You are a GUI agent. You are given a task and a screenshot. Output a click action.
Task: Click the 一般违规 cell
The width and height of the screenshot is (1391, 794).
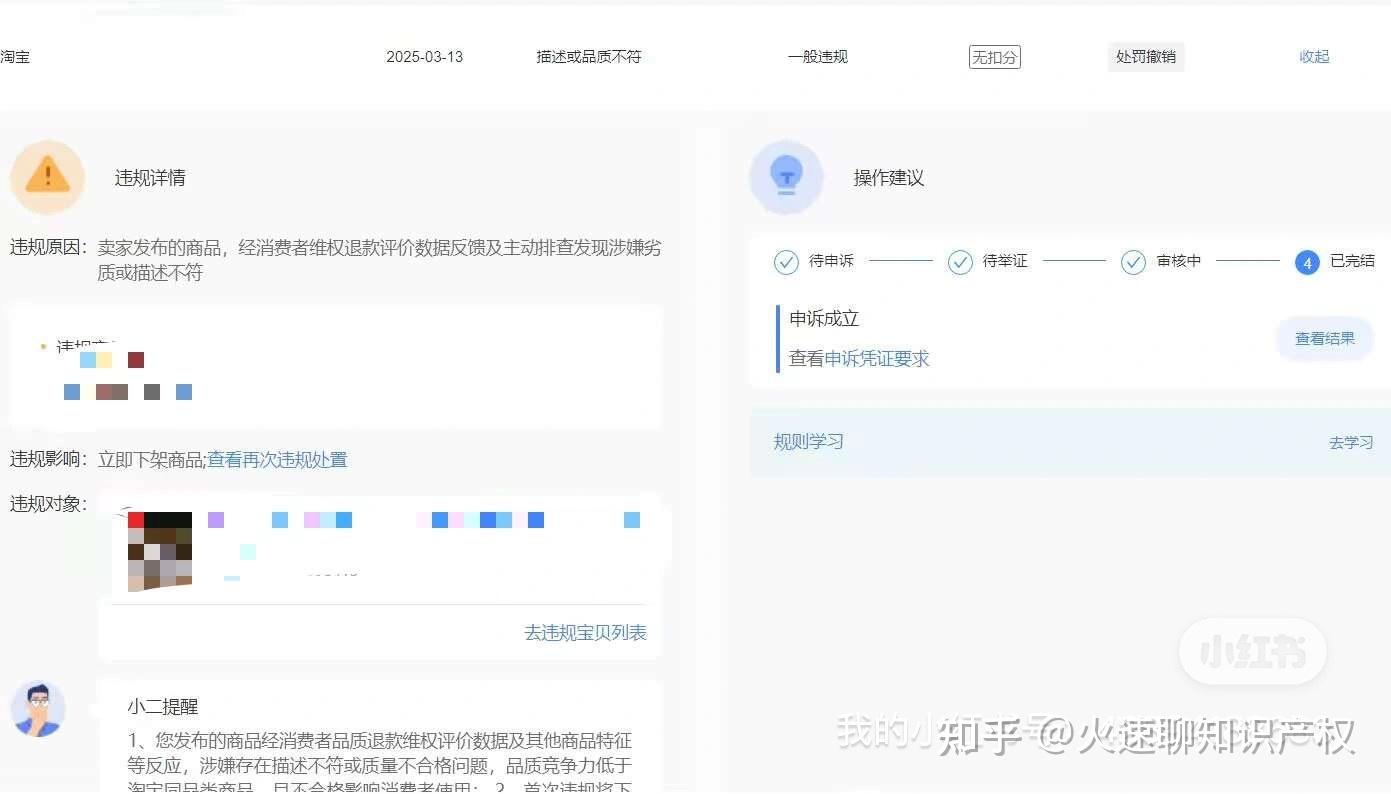tap(818, 57)
